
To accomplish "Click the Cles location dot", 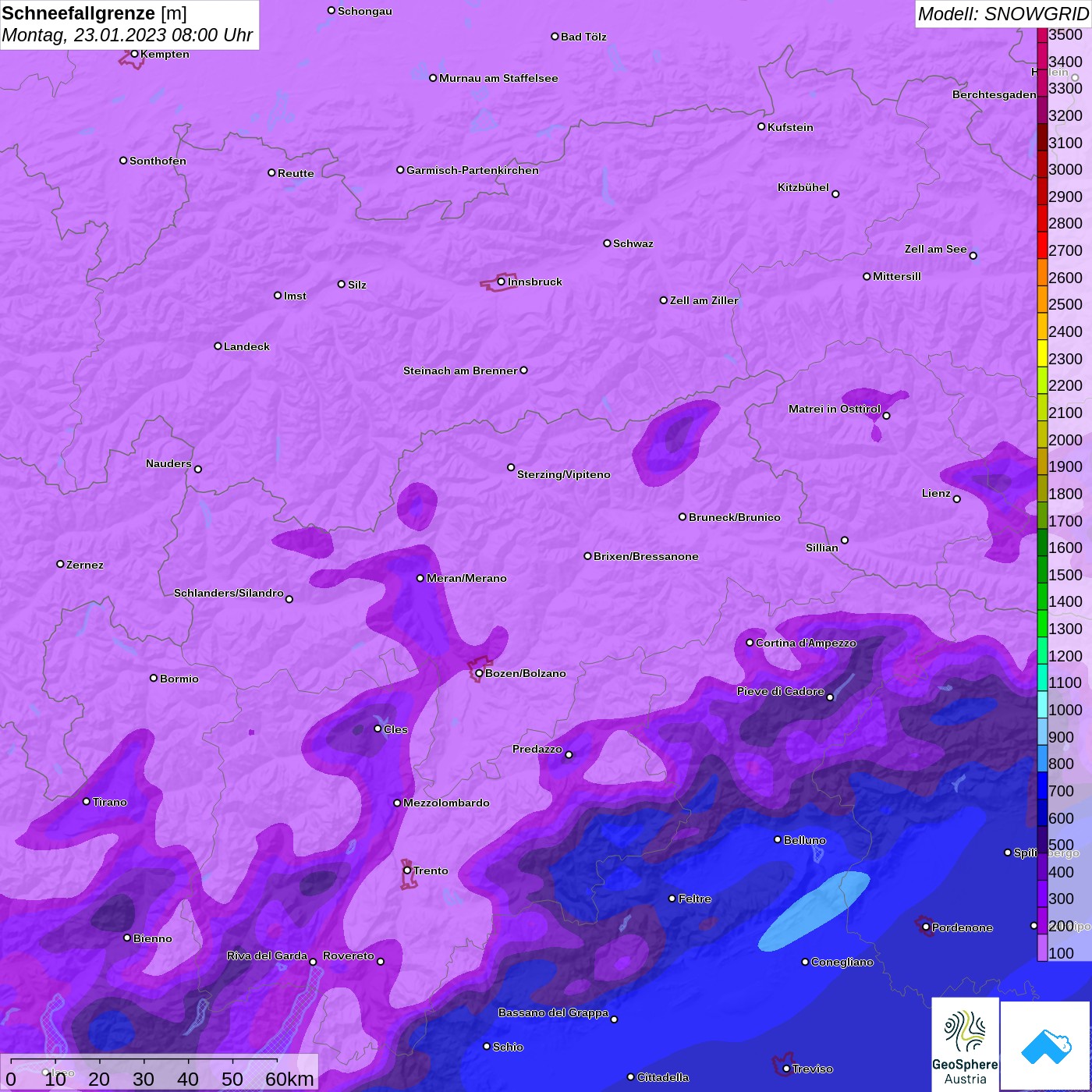I will coord(378,729).
